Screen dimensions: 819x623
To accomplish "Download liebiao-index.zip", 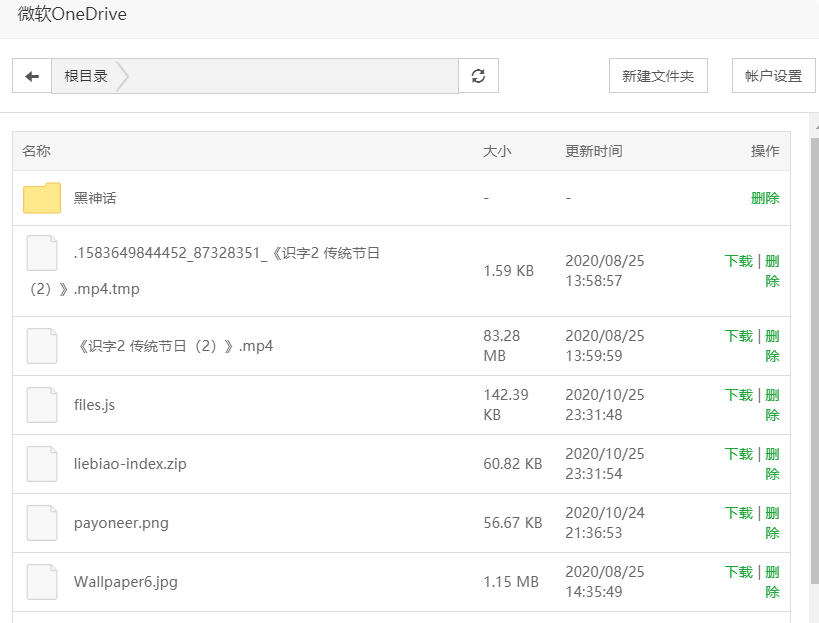I will click(739, 454).
